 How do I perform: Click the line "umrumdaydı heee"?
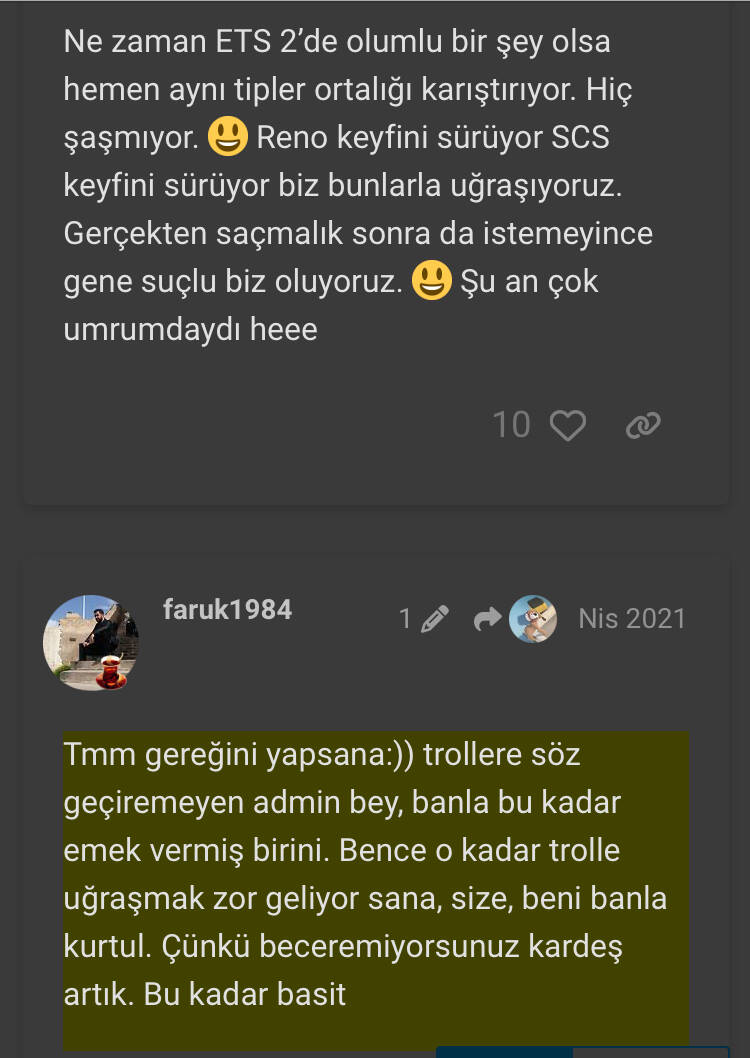click(x=190, y=330)
